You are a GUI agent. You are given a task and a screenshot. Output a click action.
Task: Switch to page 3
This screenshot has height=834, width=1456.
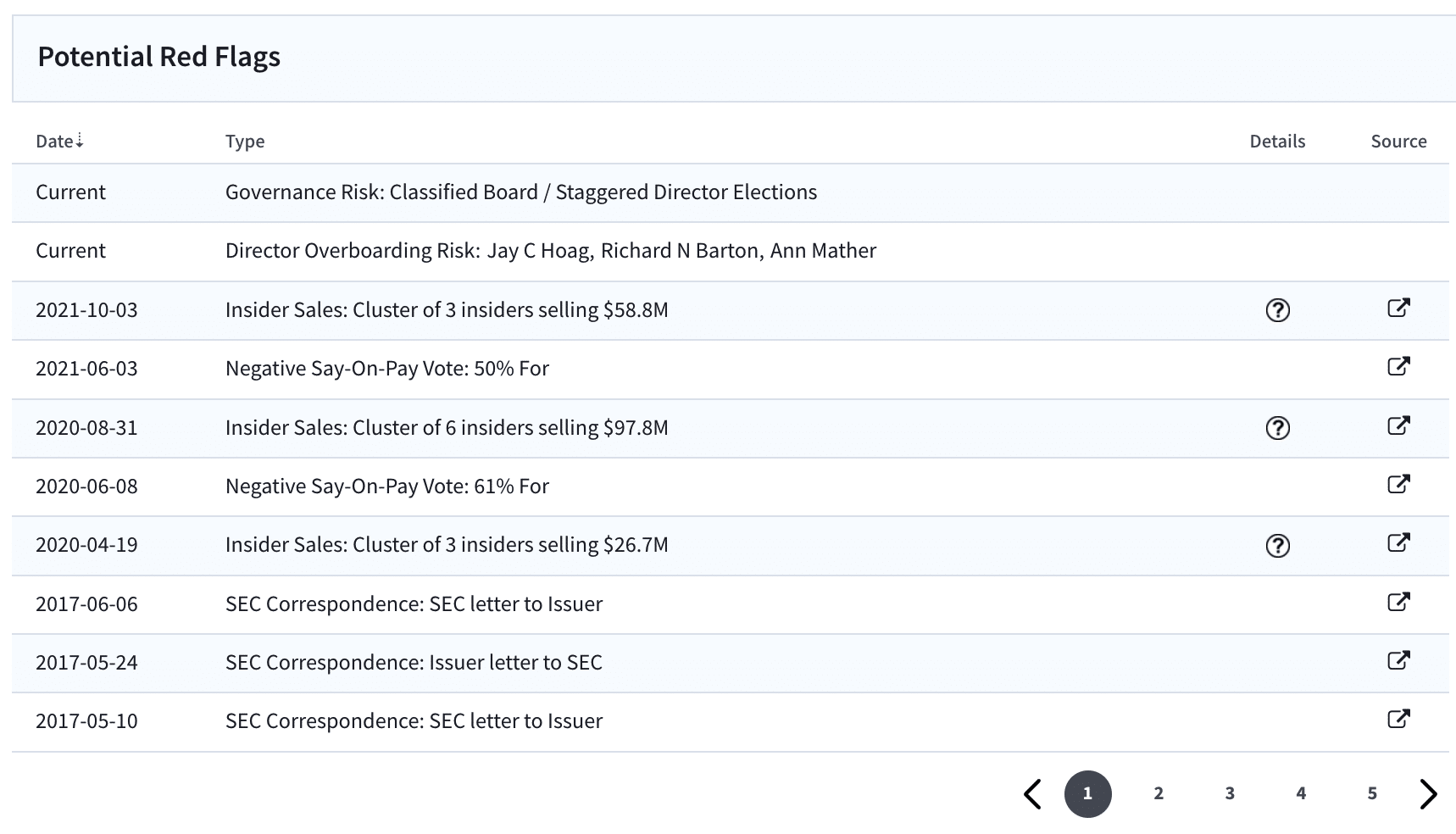point(1230,793)
